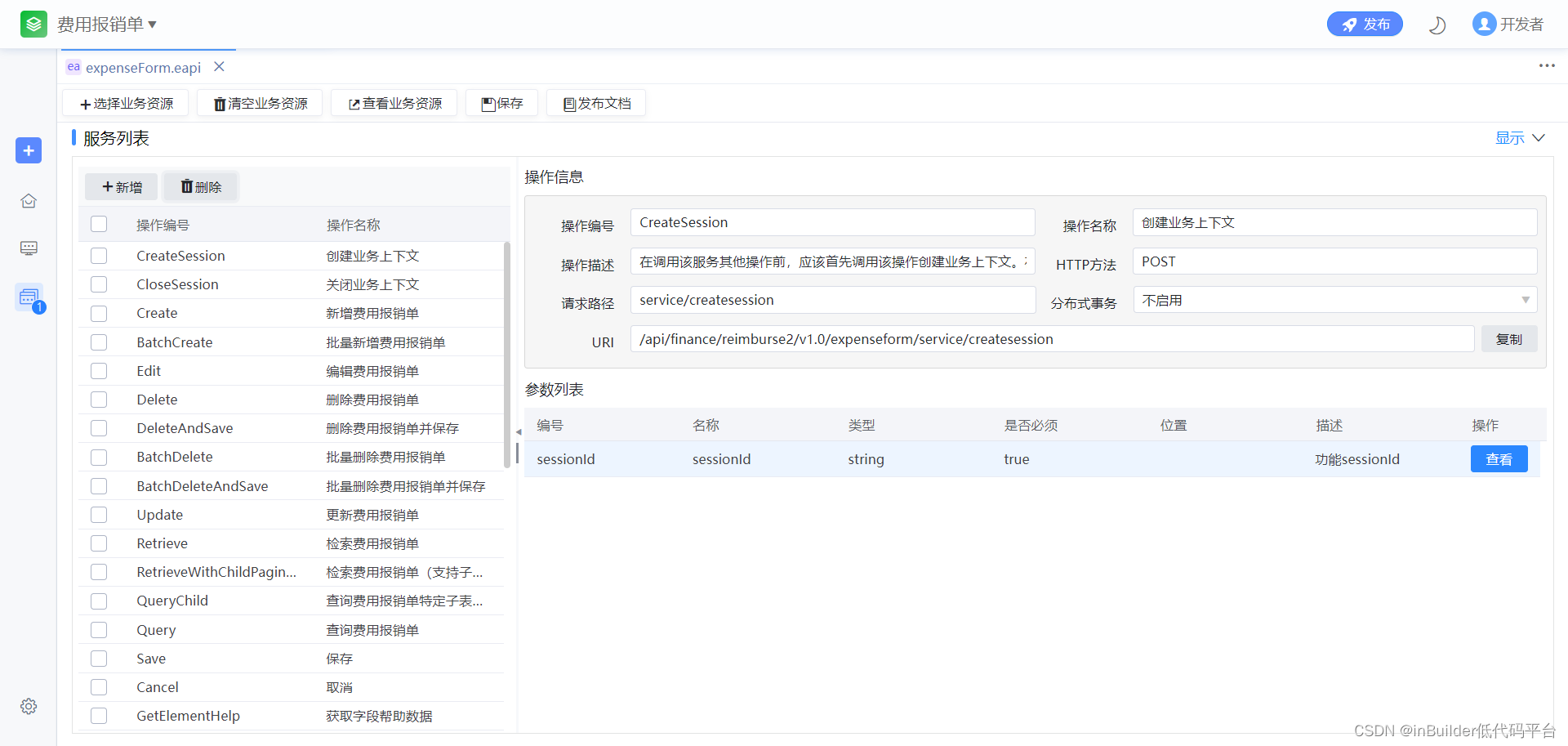Open the badged window sidebar icon
Screen dimensions: 1568x746
point(29,297)
